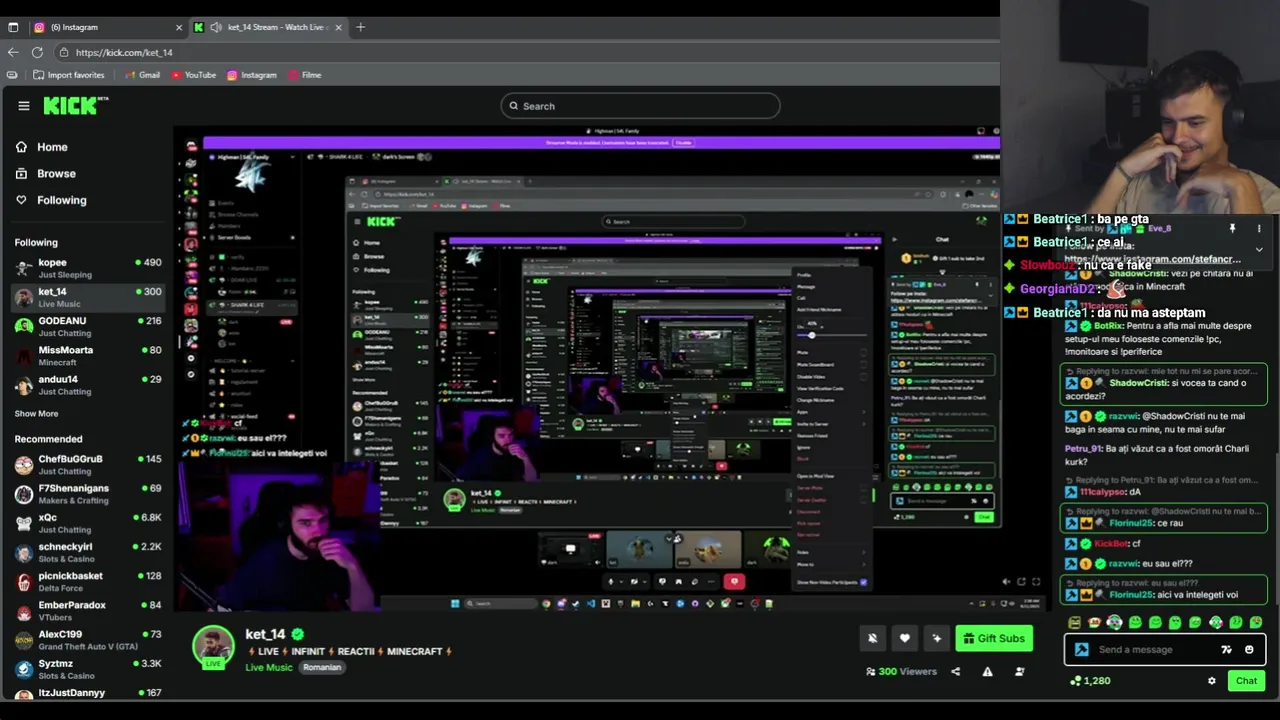The image size is (1280, 720).
Task: Select the last quick emote in chat row
Action: [x=1256, y=622]
